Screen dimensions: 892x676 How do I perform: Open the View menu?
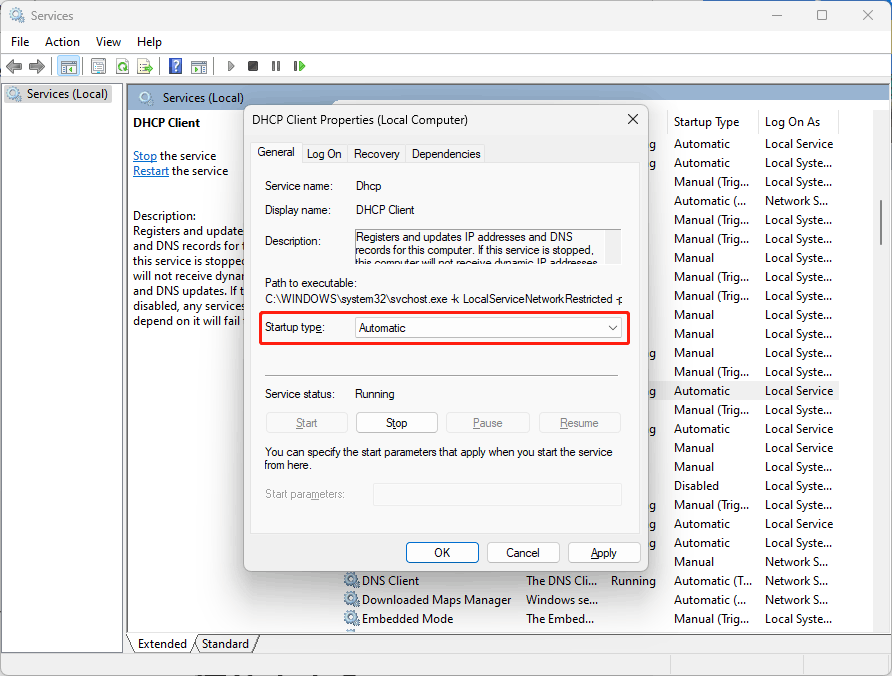(x=108, y=42)
